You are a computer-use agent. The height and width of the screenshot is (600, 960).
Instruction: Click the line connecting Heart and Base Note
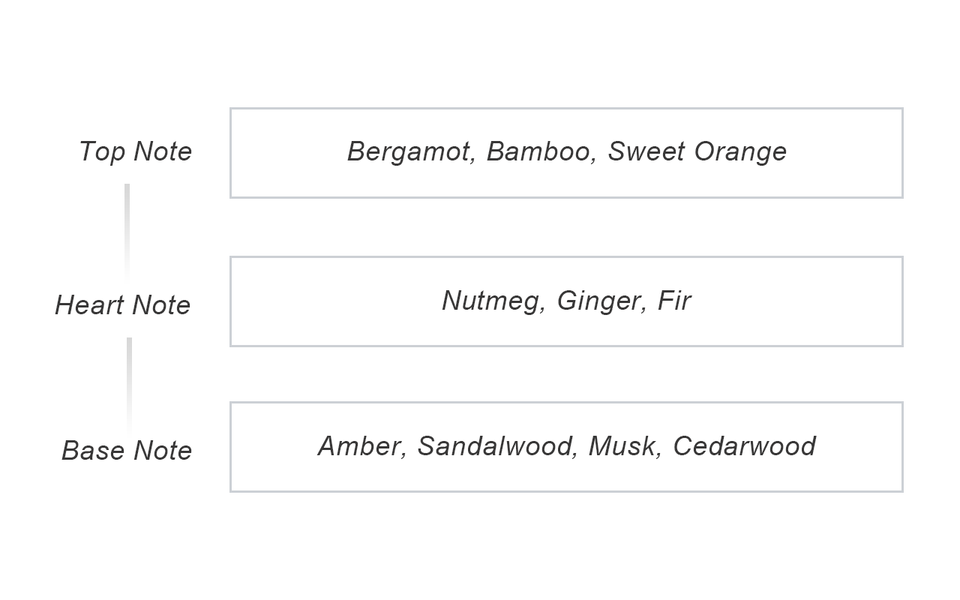129,382
